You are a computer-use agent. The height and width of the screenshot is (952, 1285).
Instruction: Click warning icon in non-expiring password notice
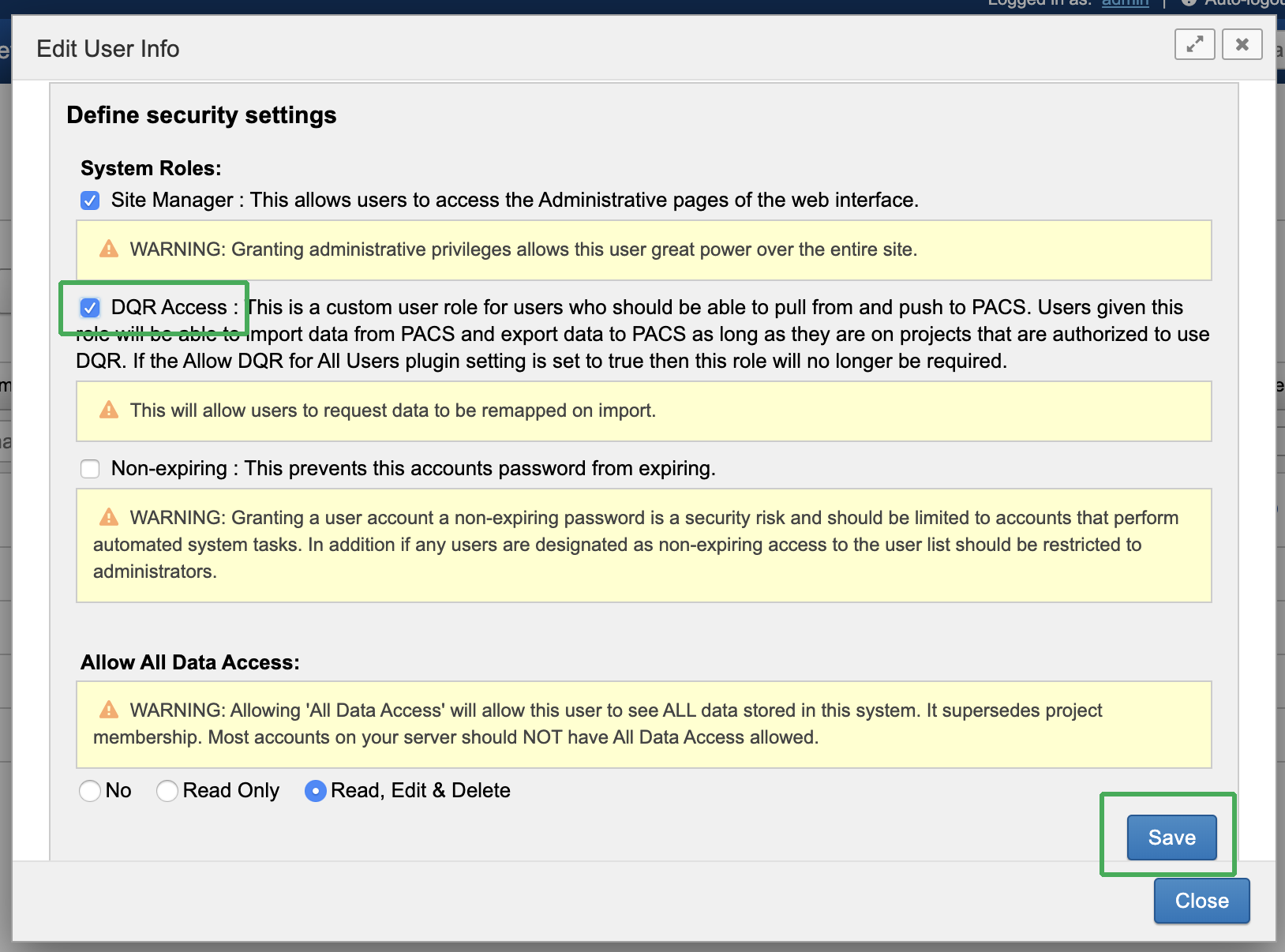(x=109, y=518)
